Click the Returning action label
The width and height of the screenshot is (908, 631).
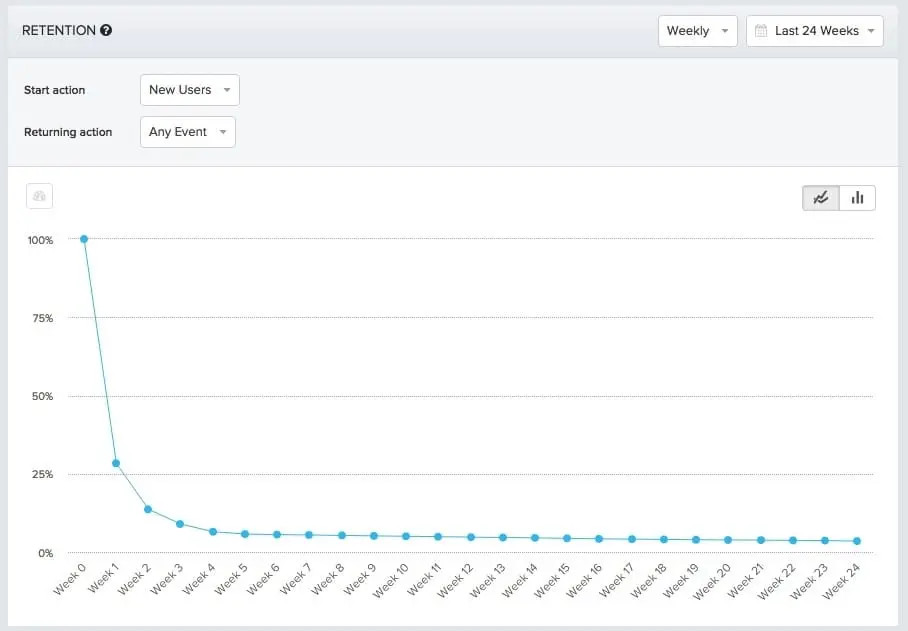point(68,132)
